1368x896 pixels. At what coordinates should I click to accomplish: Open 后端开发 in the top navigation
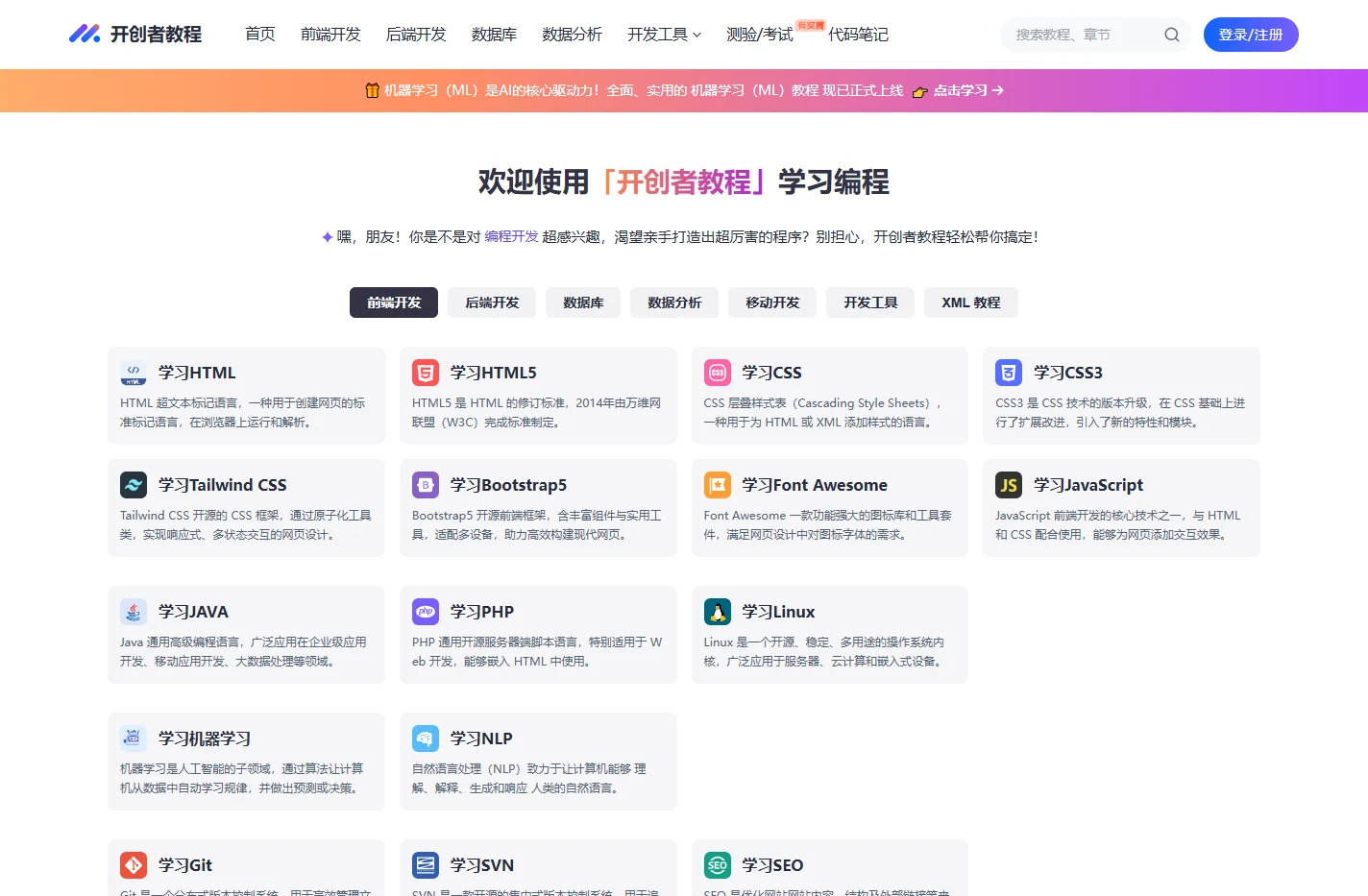416,35
